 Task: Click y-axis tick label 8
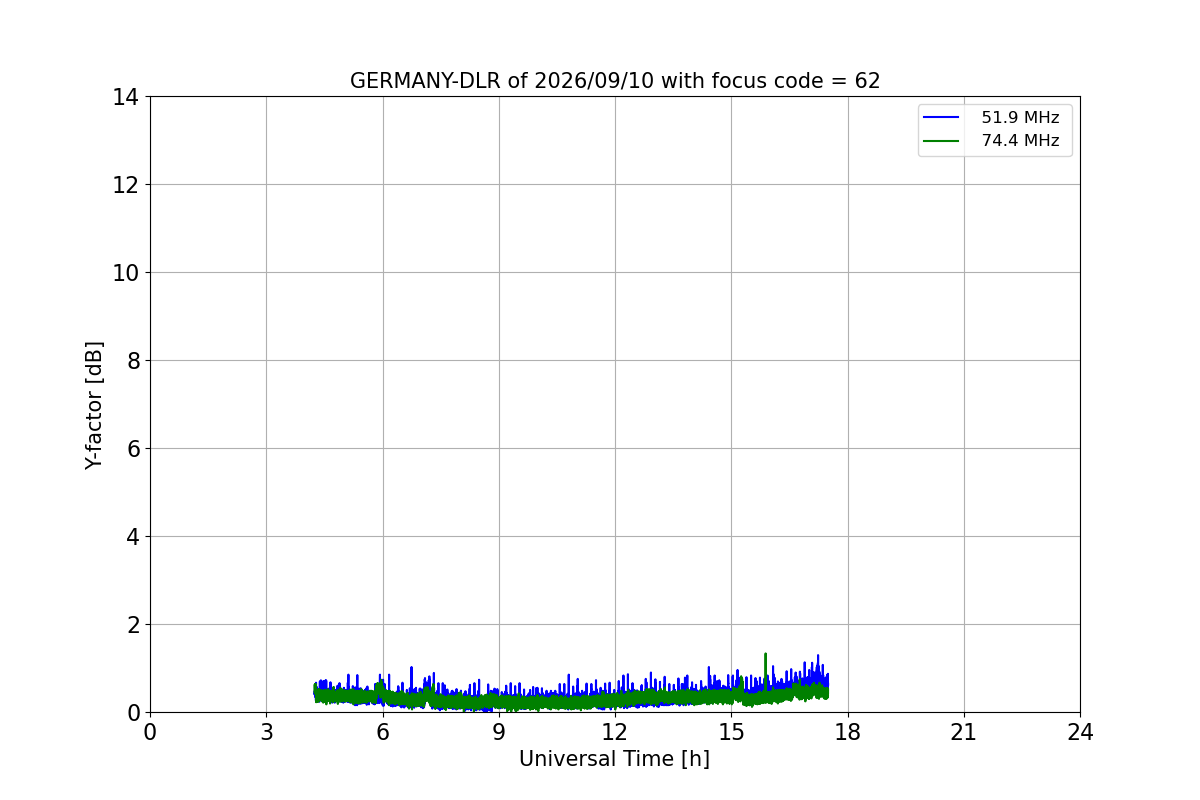(x=132, y=361)
